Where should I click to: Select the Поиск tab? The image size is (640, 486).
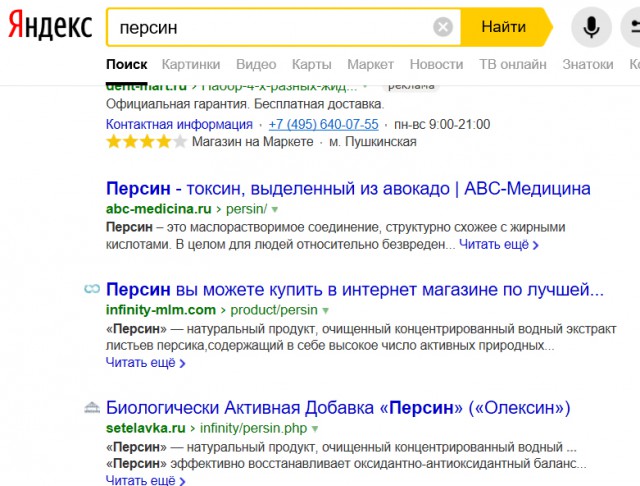click(x=127, y=64)
